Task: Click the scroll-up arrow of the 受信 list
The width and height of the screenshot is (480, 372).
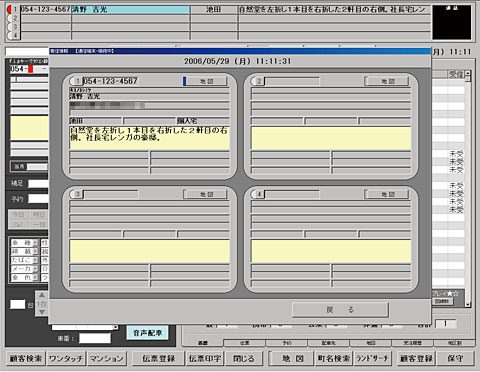Action: click(x=468, y=73)
